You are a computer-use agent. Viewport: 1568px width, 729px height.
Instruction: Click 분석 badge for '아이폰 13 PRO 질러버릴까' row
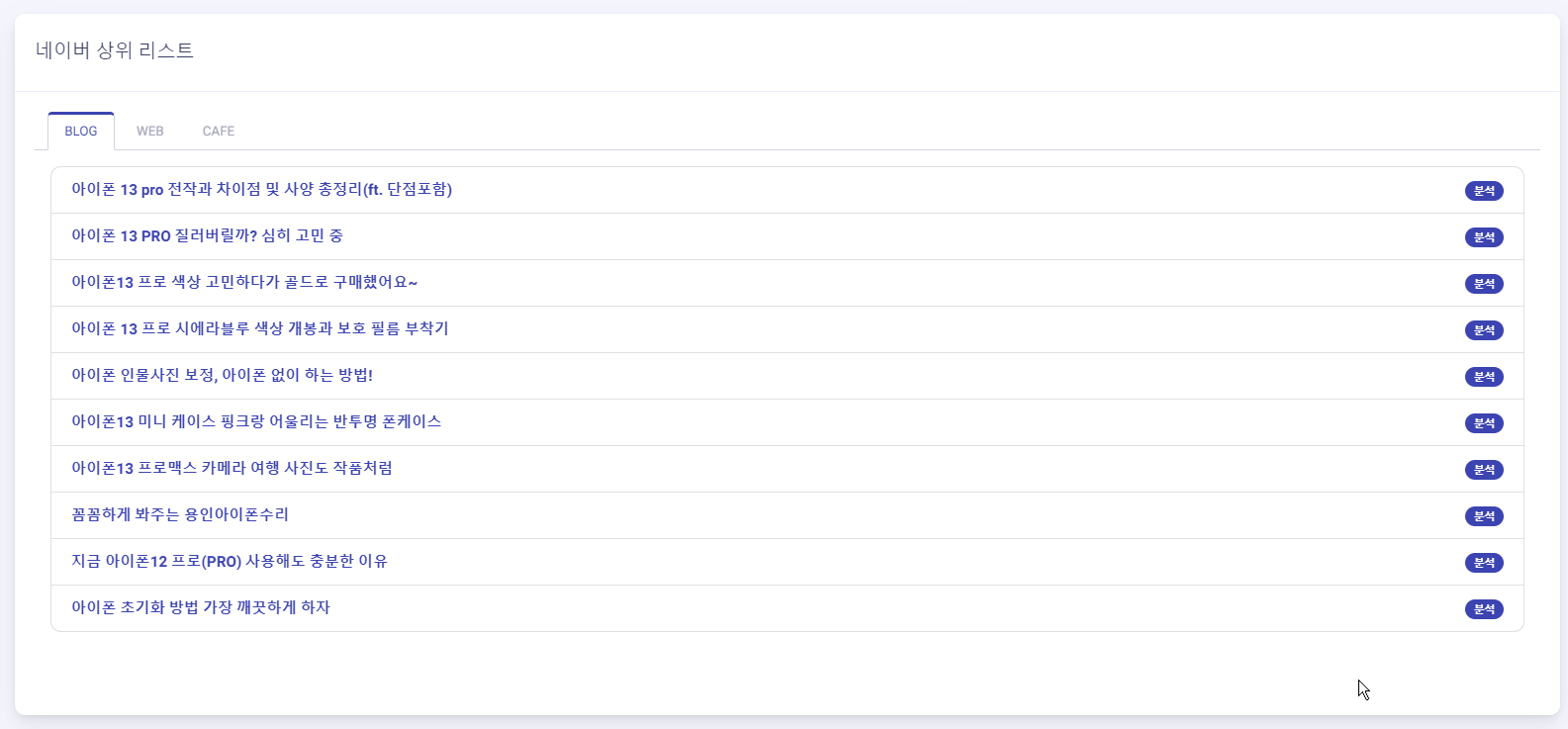click(1484, 237)
